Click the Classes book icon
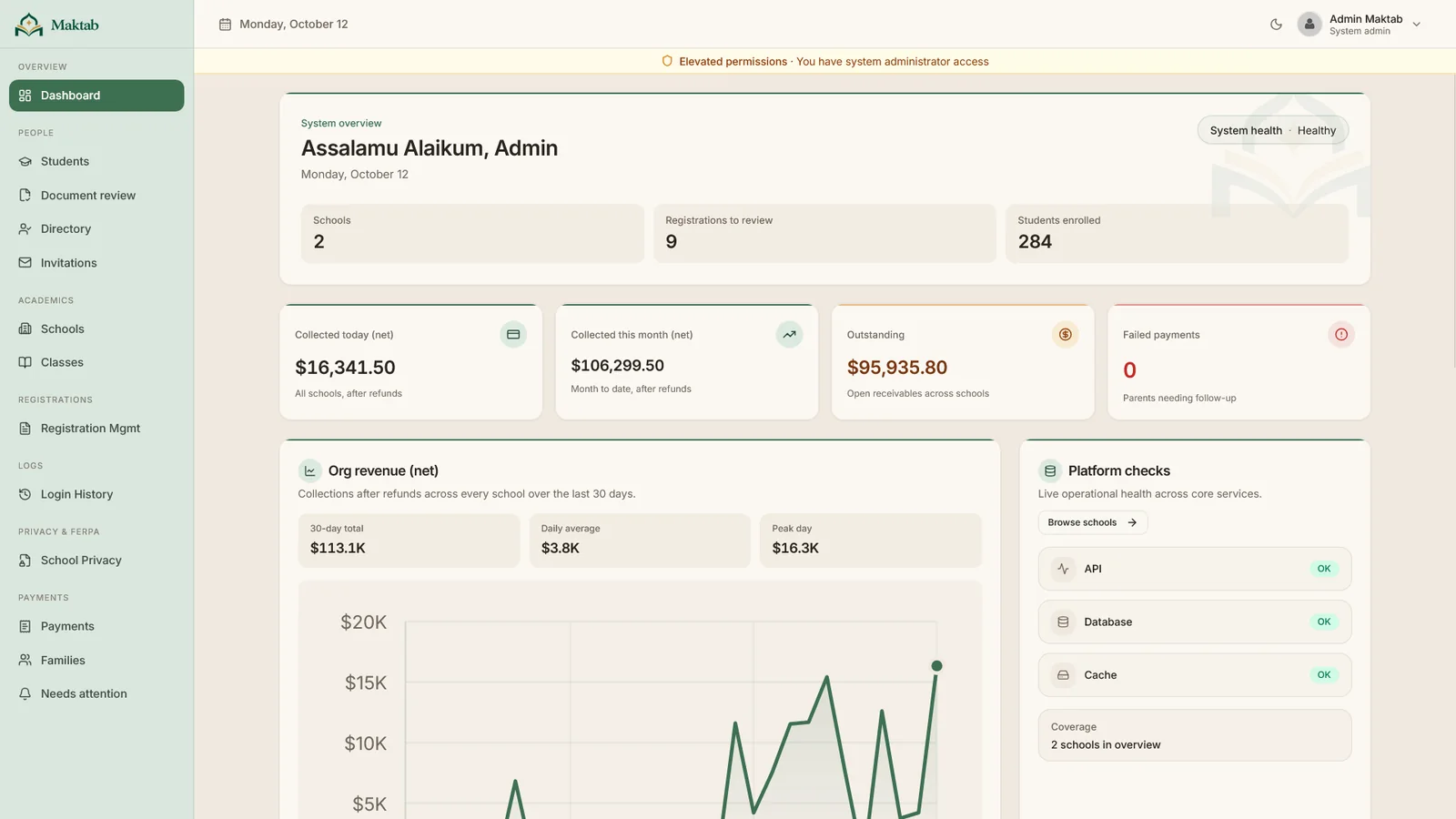 tap(25, 362)
